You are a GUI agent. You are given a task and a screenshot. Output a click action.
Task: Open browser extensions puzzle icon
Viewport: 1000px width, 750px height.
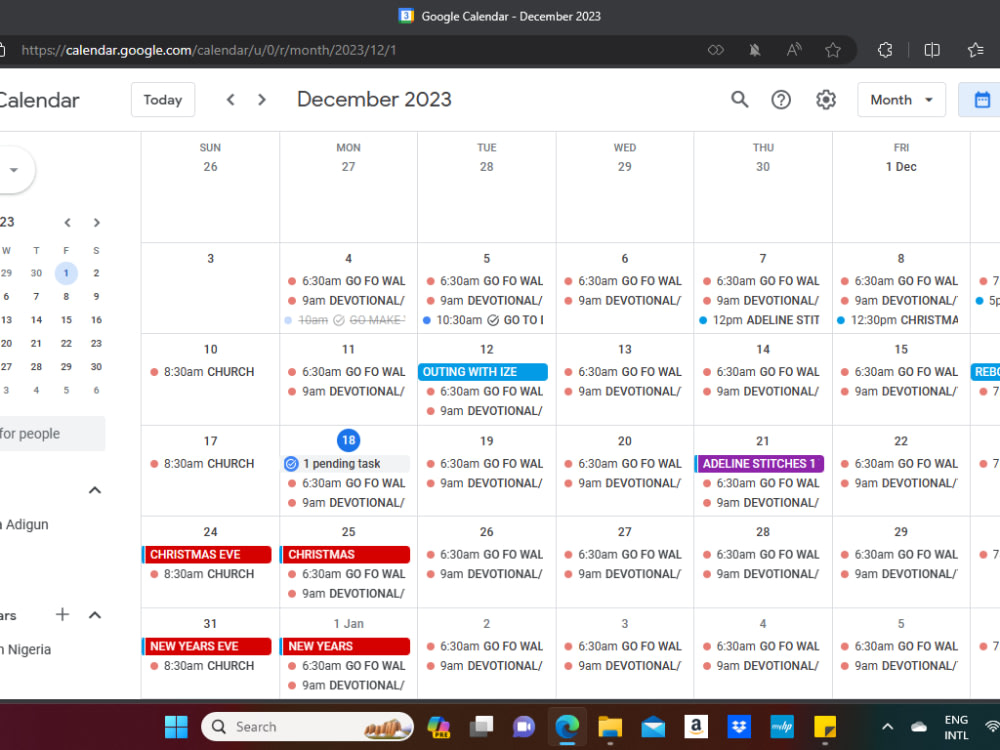click(x=885, y=50)
